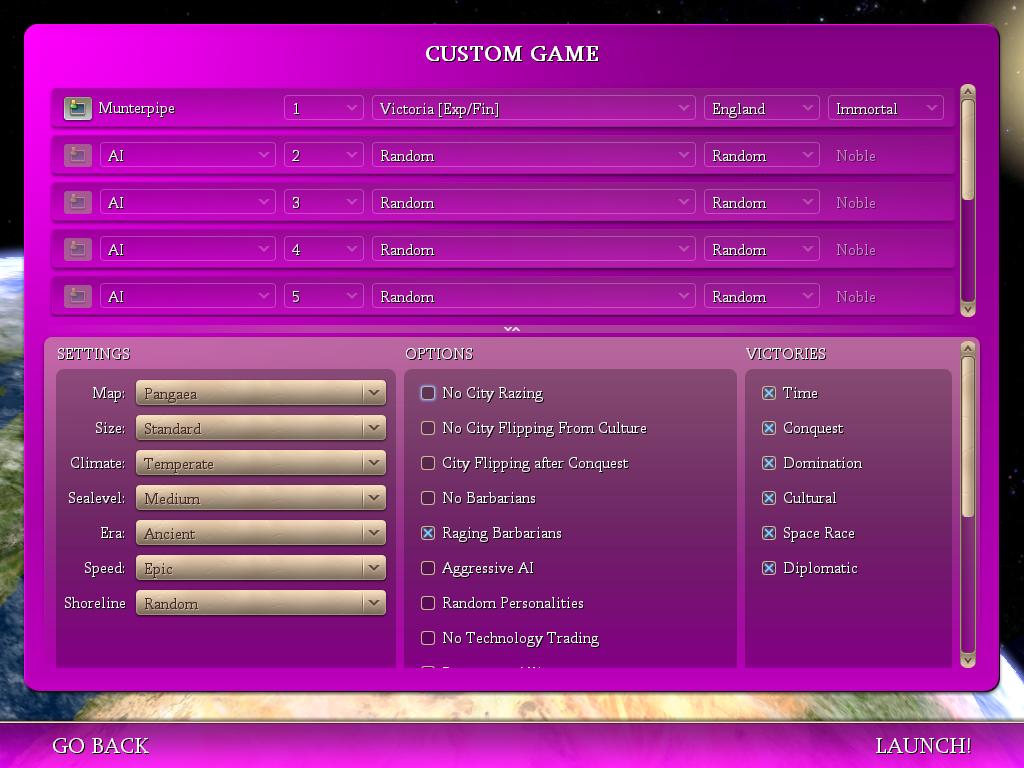Open the Random civilization dropdown in row 2

click(x=761, y=155)
